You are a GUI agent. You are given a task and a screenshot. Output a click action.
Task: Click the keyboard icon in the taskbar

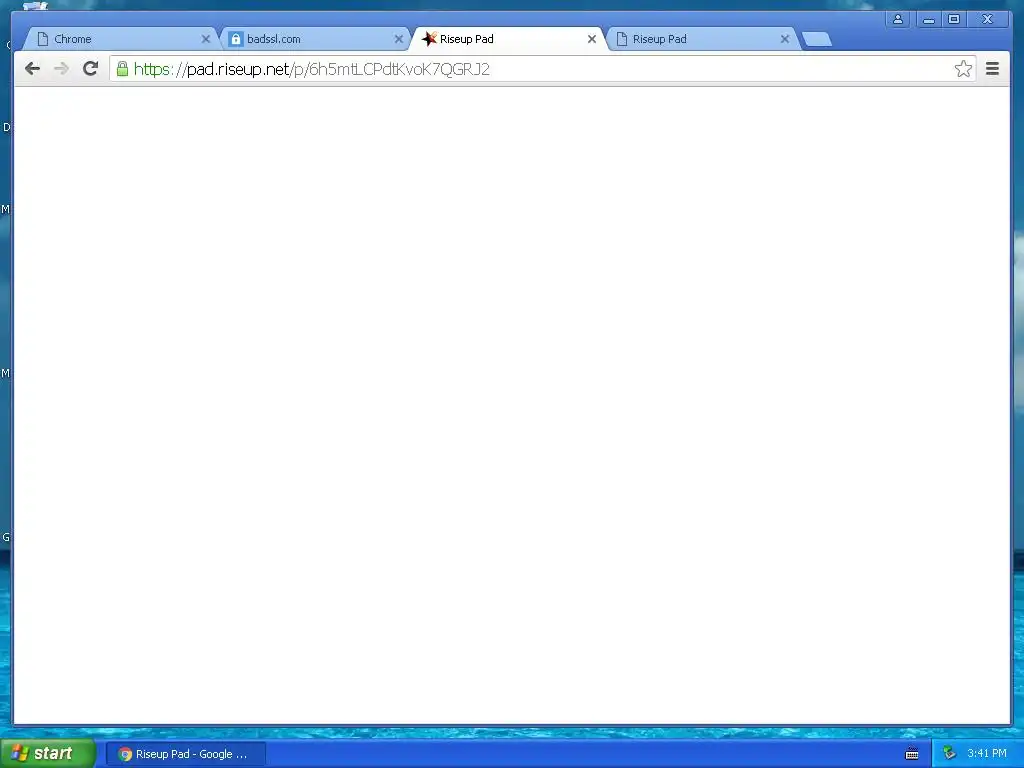pyautogui.click(x=912, y=754)
